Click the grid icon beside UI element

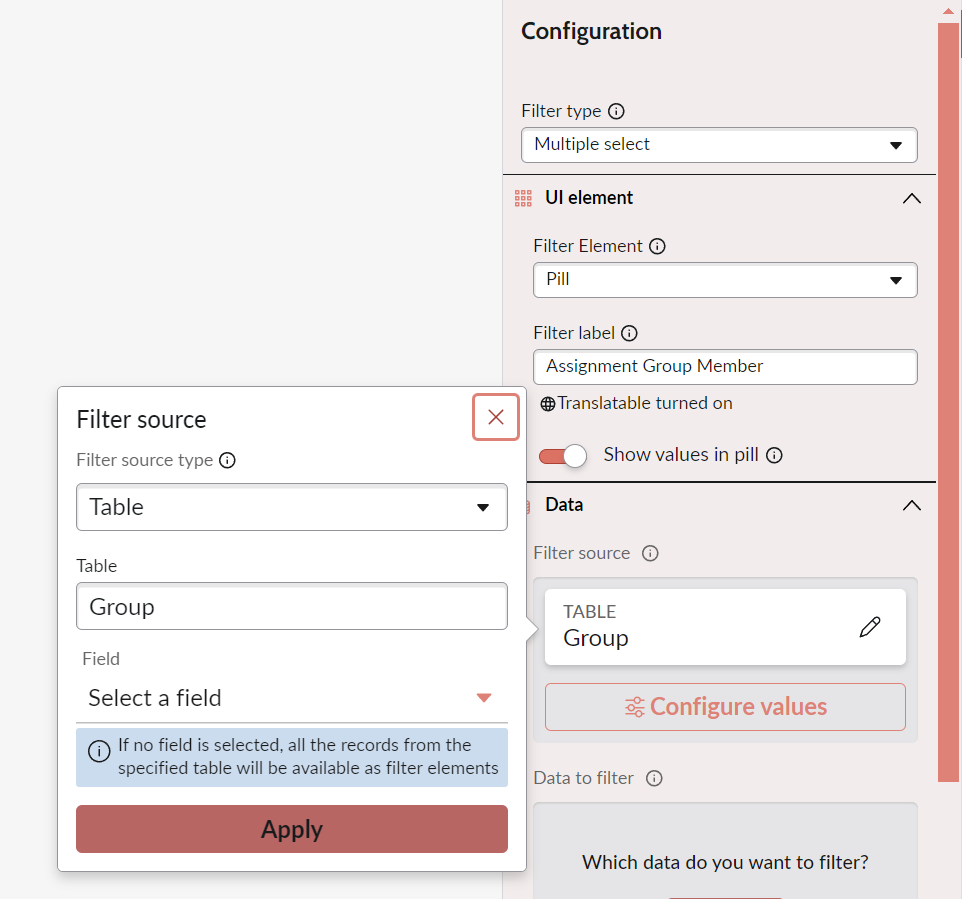pyautogui.click(x=521, y=198)
